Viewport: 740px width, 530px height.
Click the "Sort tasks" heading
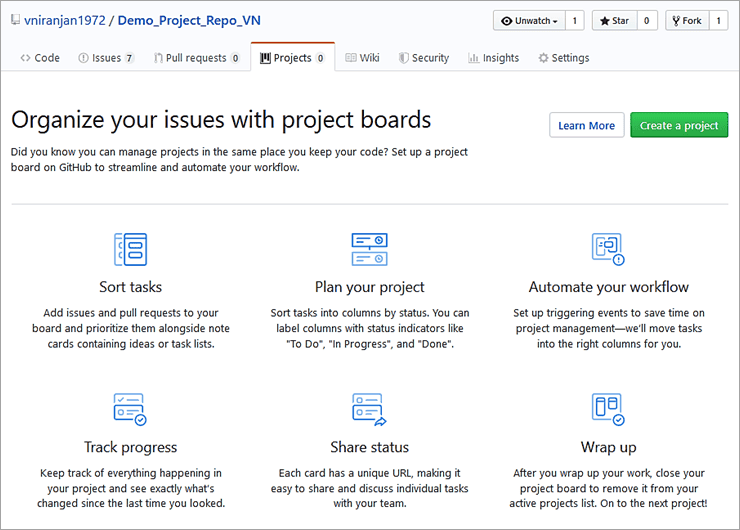click(131, 287)
